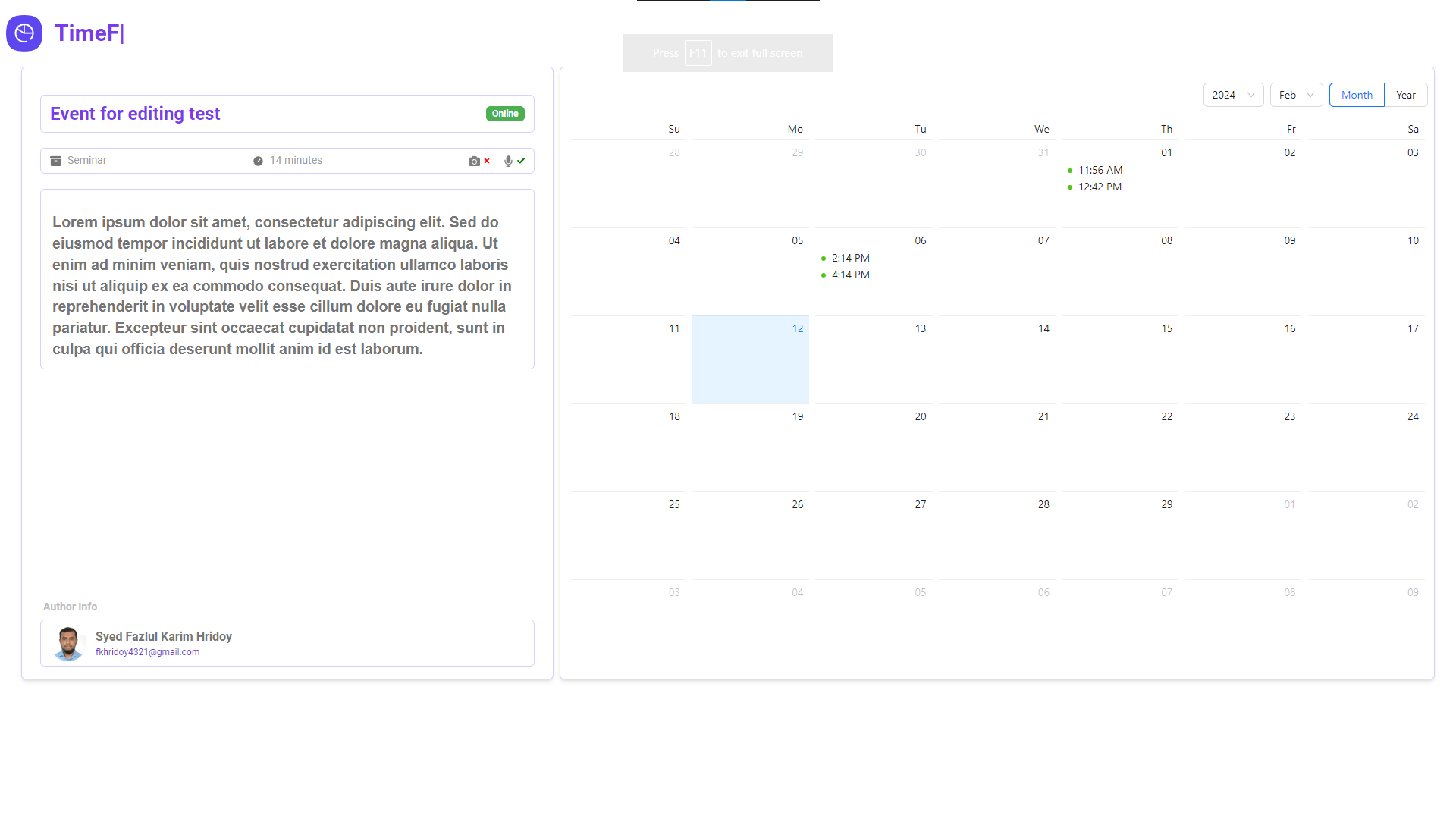Click the event dot beside 11:56 AM
The image size is (1456, 819).
click(x=1069, y=170)
